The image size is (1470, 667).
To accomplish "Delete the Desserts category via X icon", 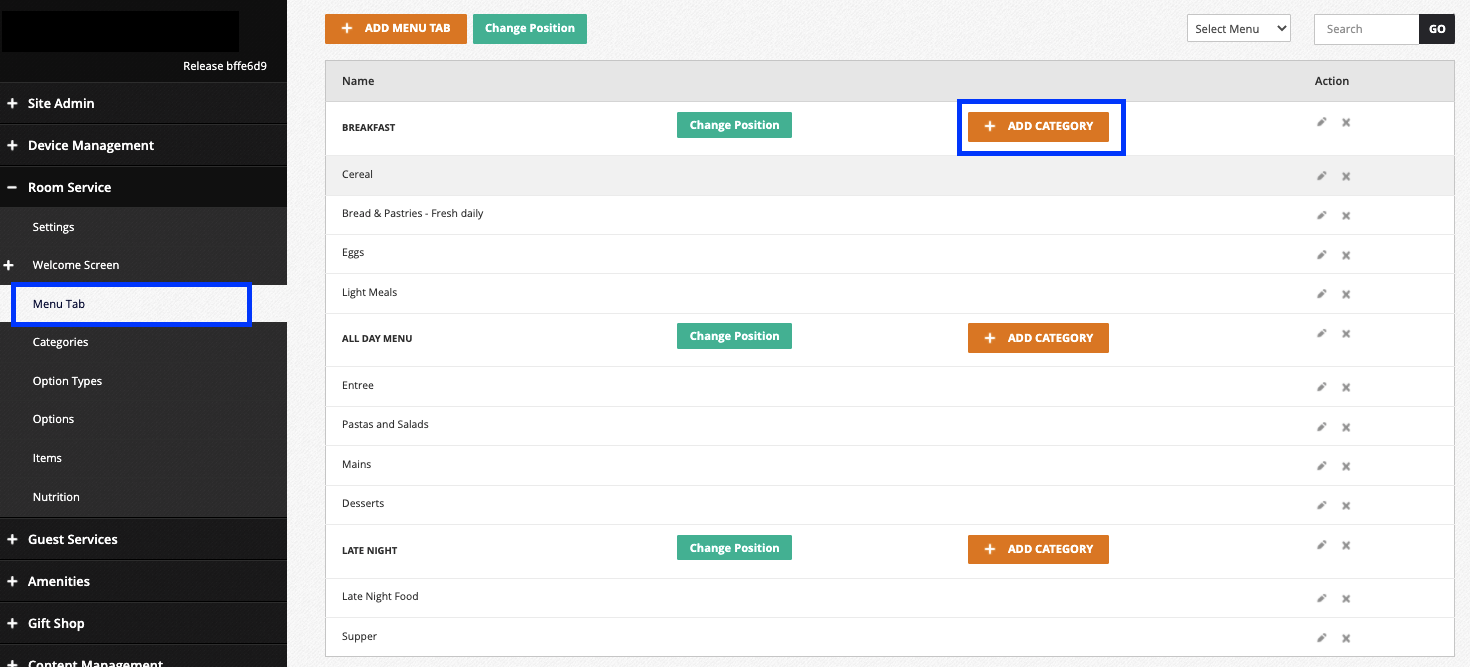I will pyautogui.click(x=1346, y=506).
